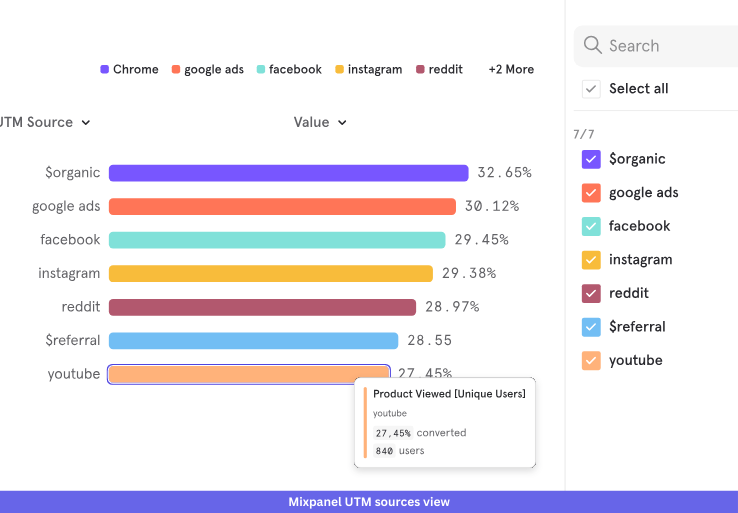
Task: Click the Chrome legend color dot
Action: click(x=104, y=70)
